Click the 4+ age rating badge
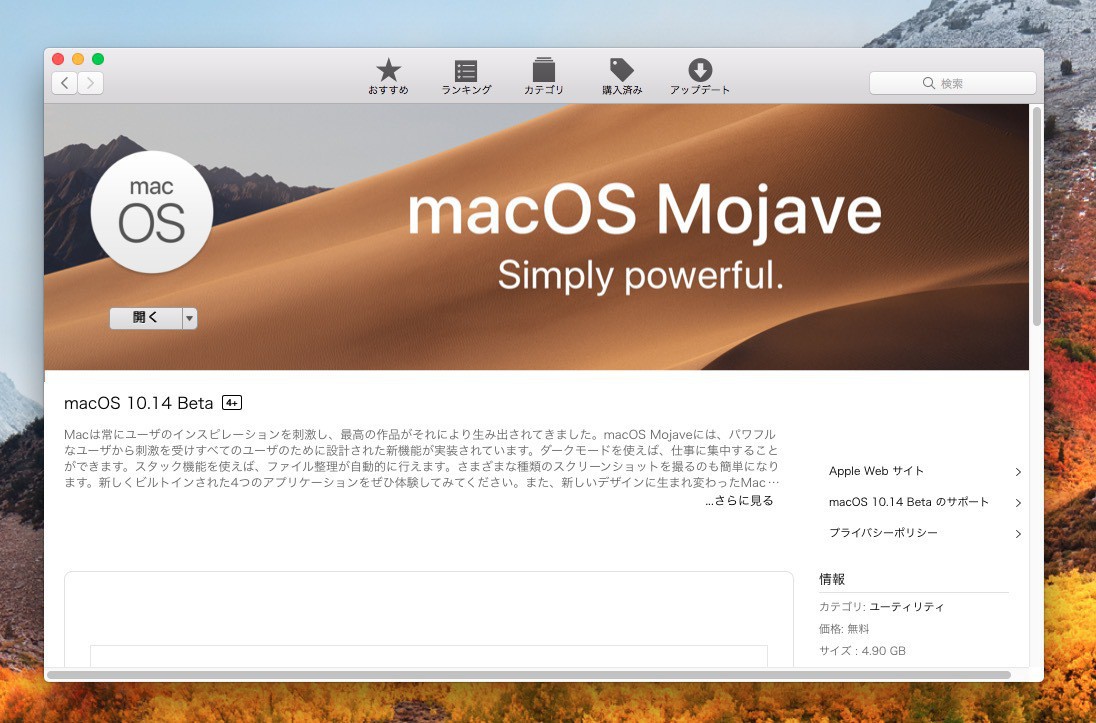This screenshot has height=723, width=1096. [232, 403]
